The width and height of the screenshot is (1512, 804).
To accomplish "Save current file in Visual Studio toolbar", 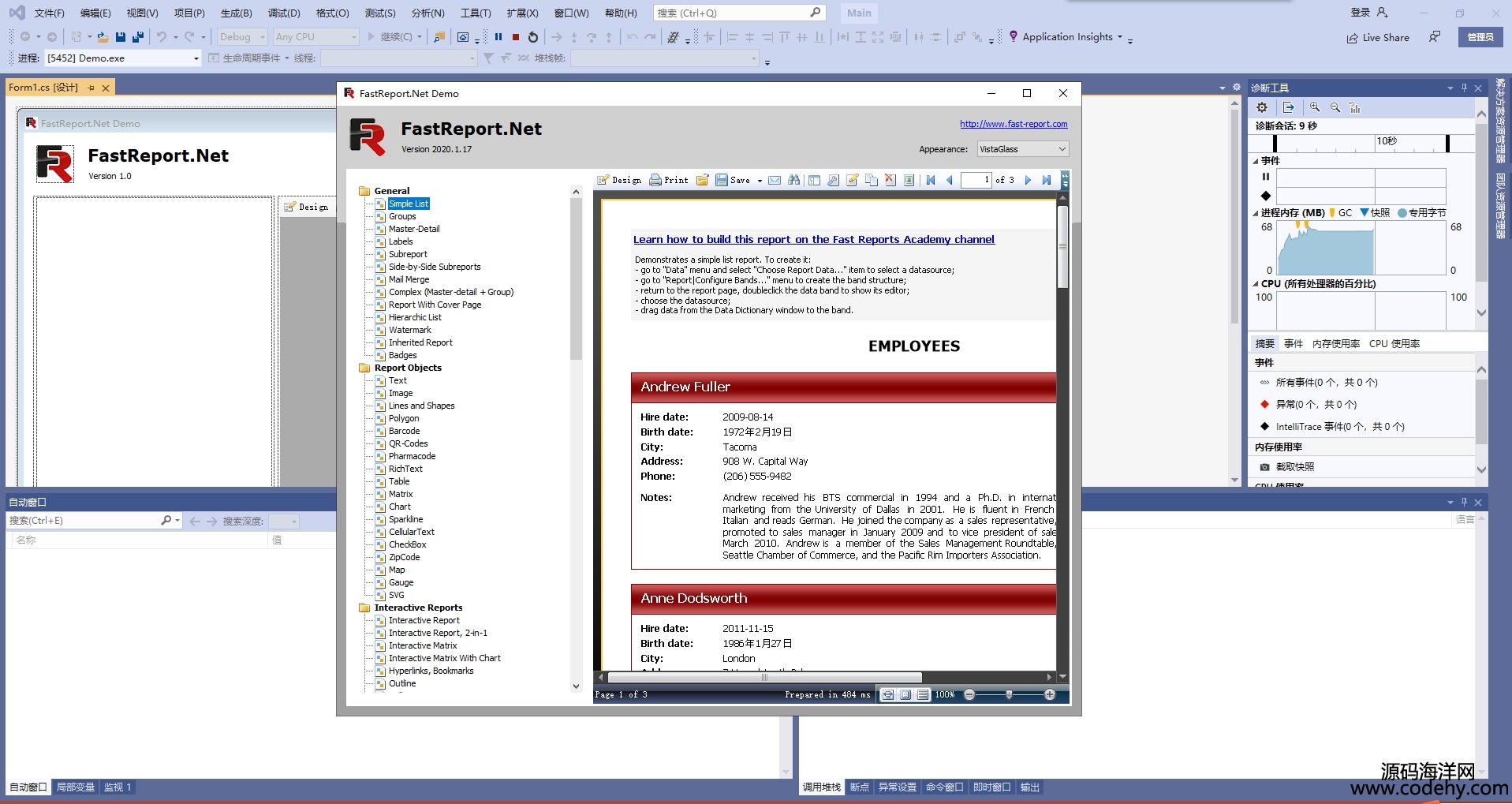I will 121,37.
